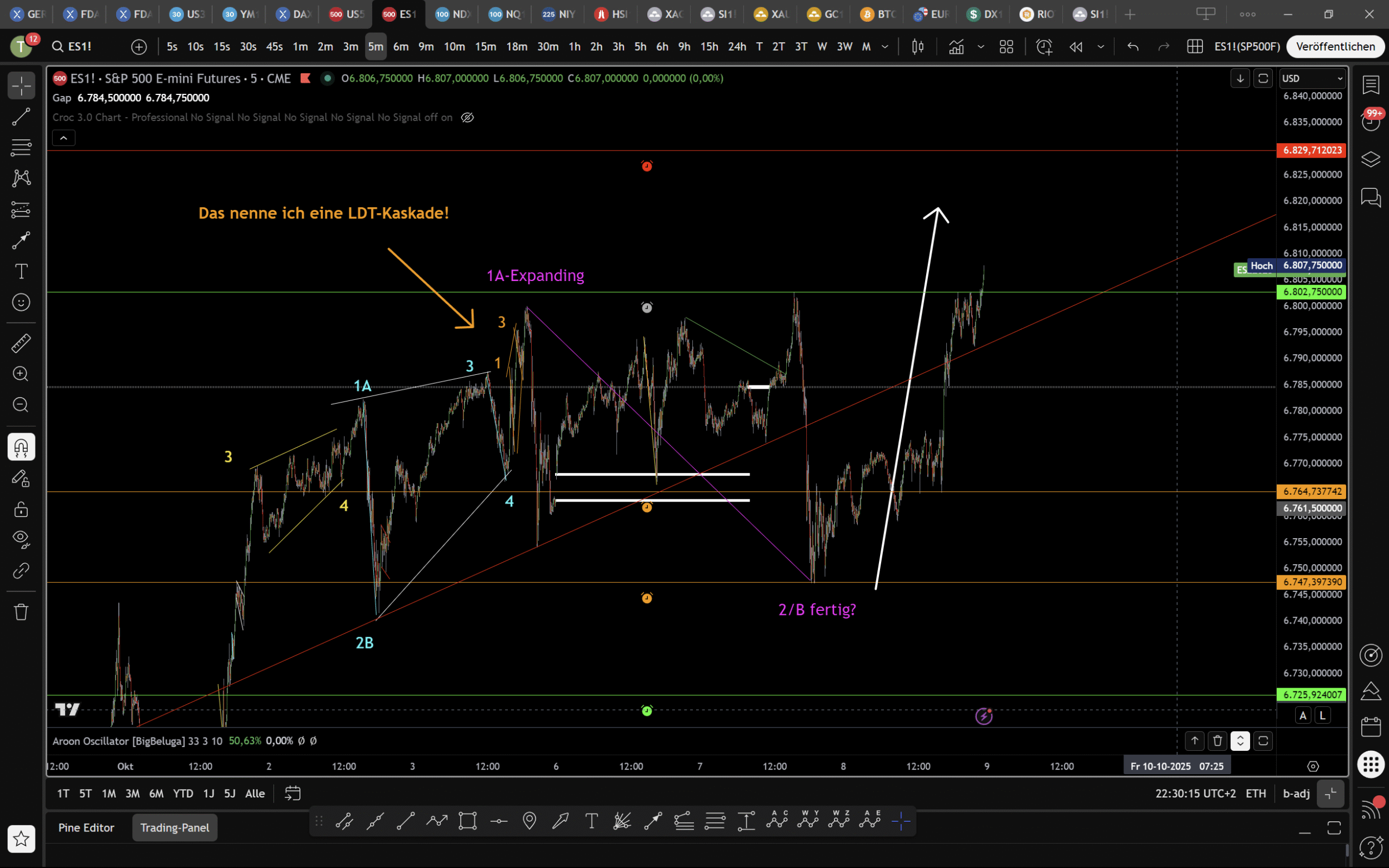Select the YTD date range button
This screenshot has height=868, width=1389.
pyautogui.click(x=183, y=793)
